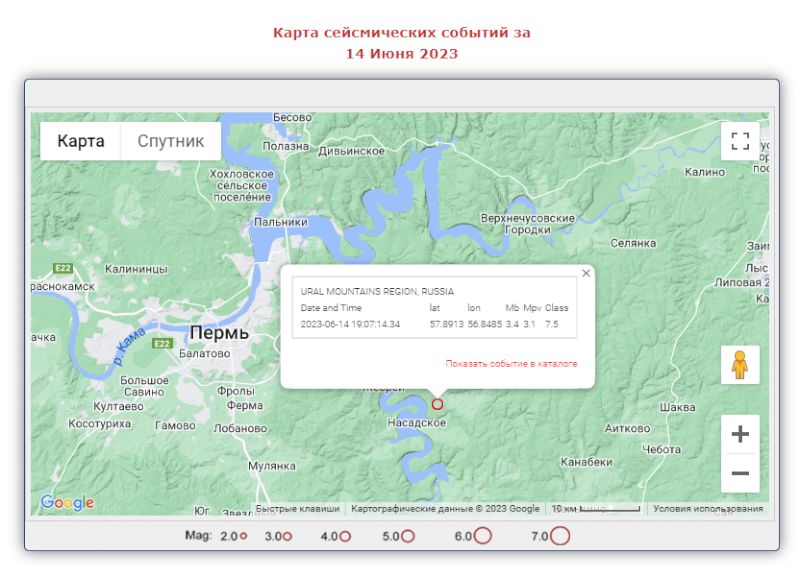Toggle fullscreen map view
This screenshot has width=800, height=578.
click(740, 141)
